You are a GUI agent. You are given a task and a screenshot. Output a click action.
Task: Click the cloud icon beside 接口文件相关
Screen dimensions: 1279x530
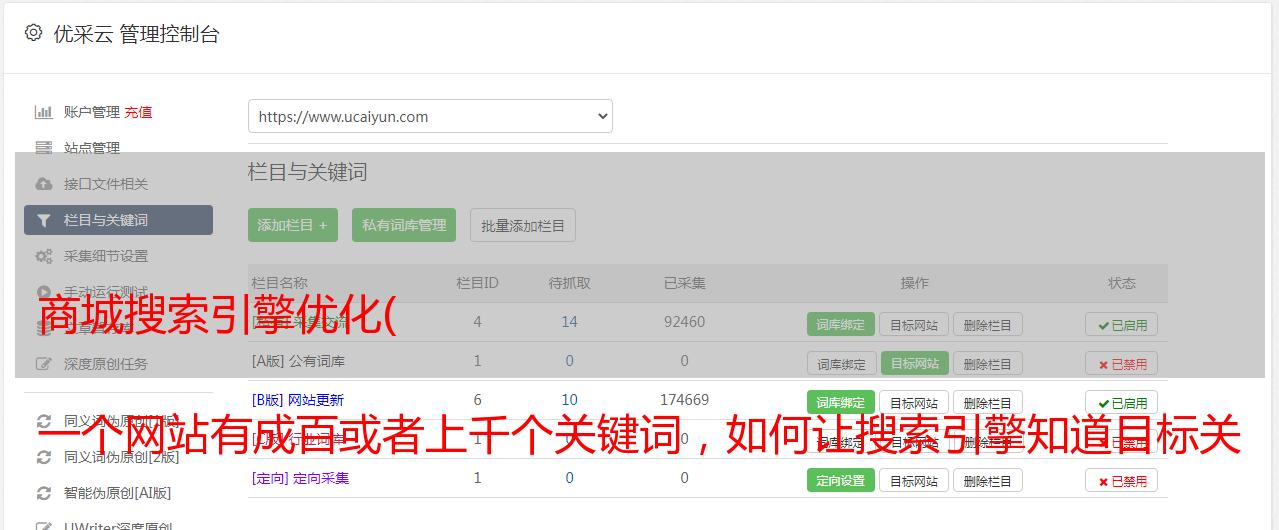tap(44, 184)
